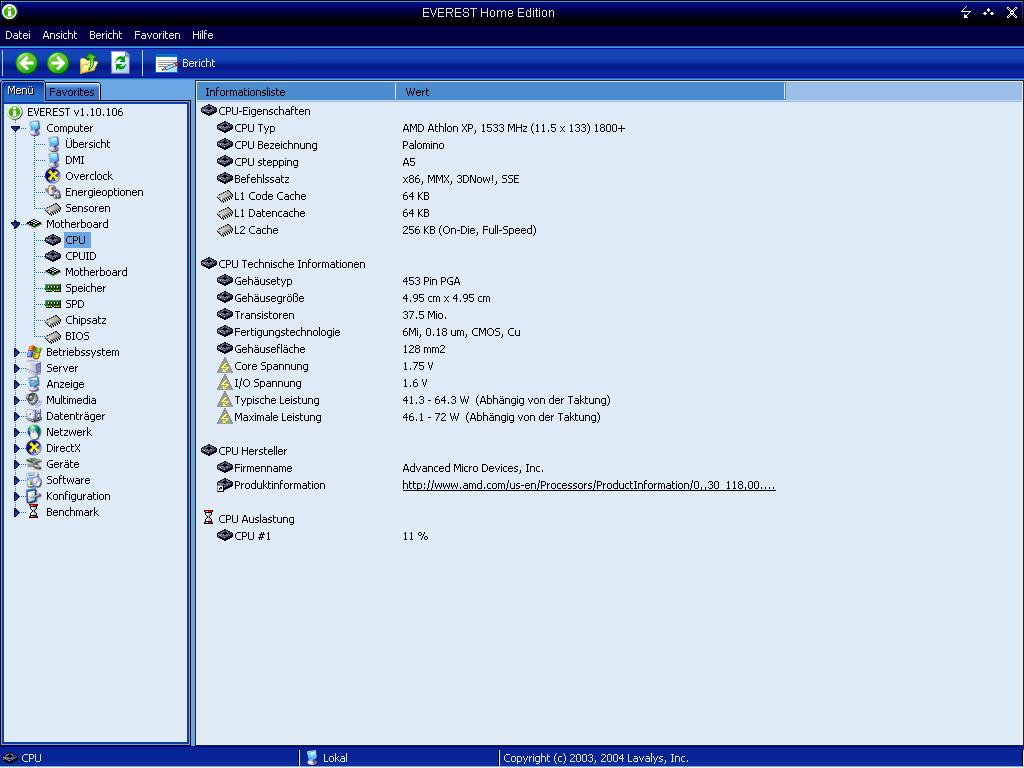Expand the Netzwerk node arrow
Image resolution: width=1024 pixels, height=768 pixels.
17,432
